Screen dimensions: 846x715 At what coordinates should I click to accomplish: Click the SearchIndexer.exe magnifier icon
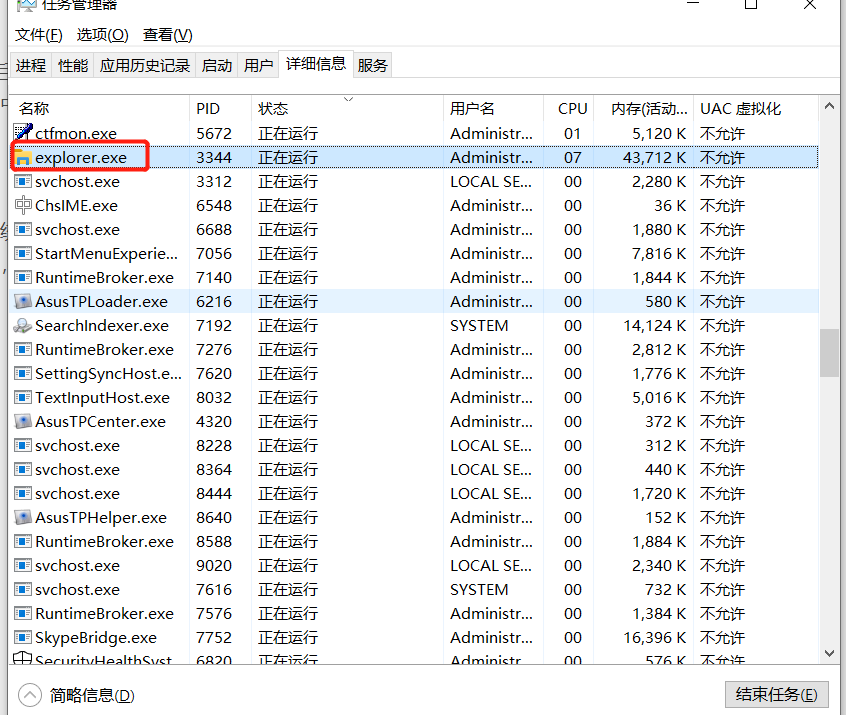21,325
